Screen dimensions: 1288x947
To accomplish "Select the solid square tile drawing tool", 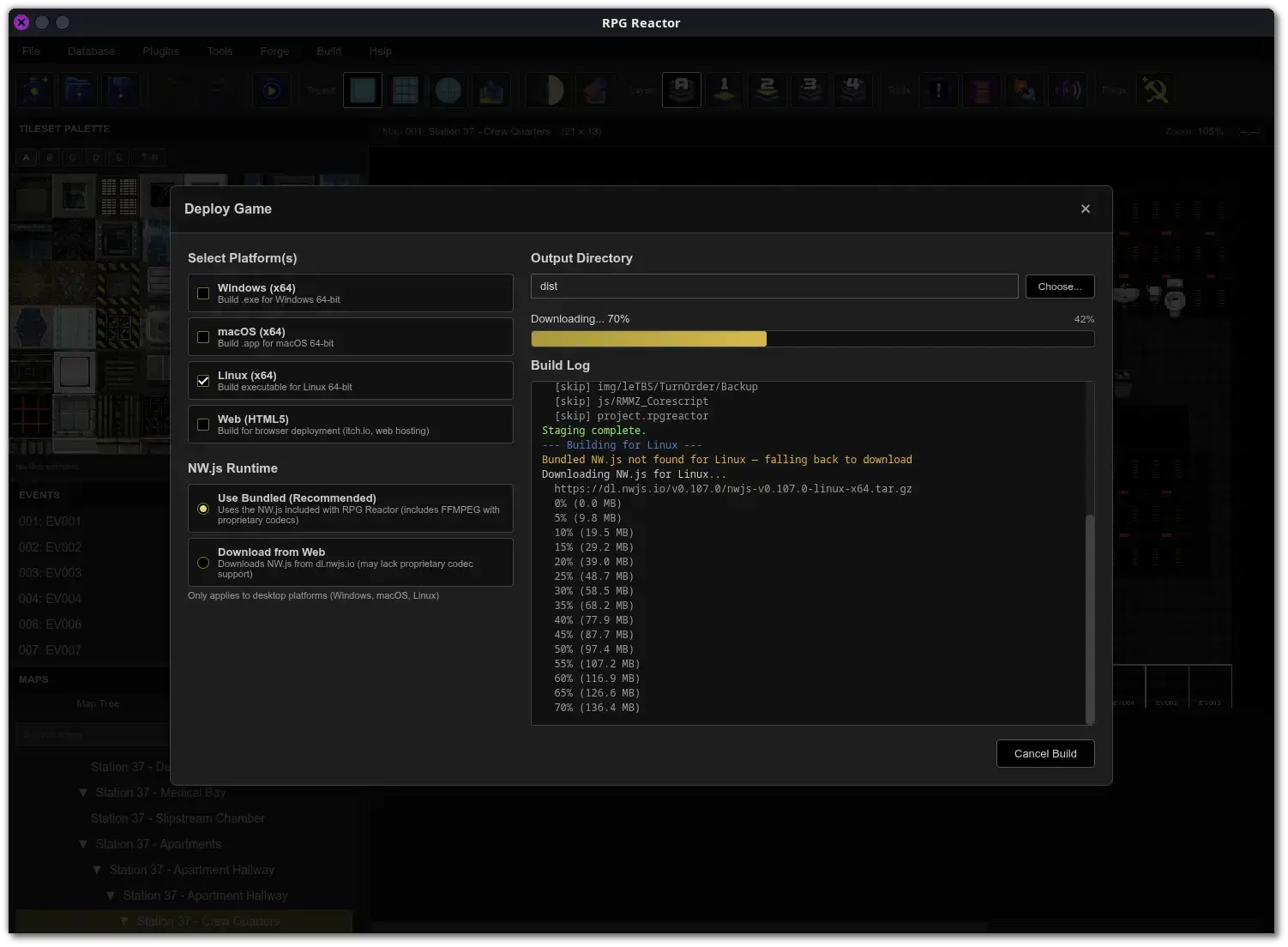I will (x=363, y=90).
